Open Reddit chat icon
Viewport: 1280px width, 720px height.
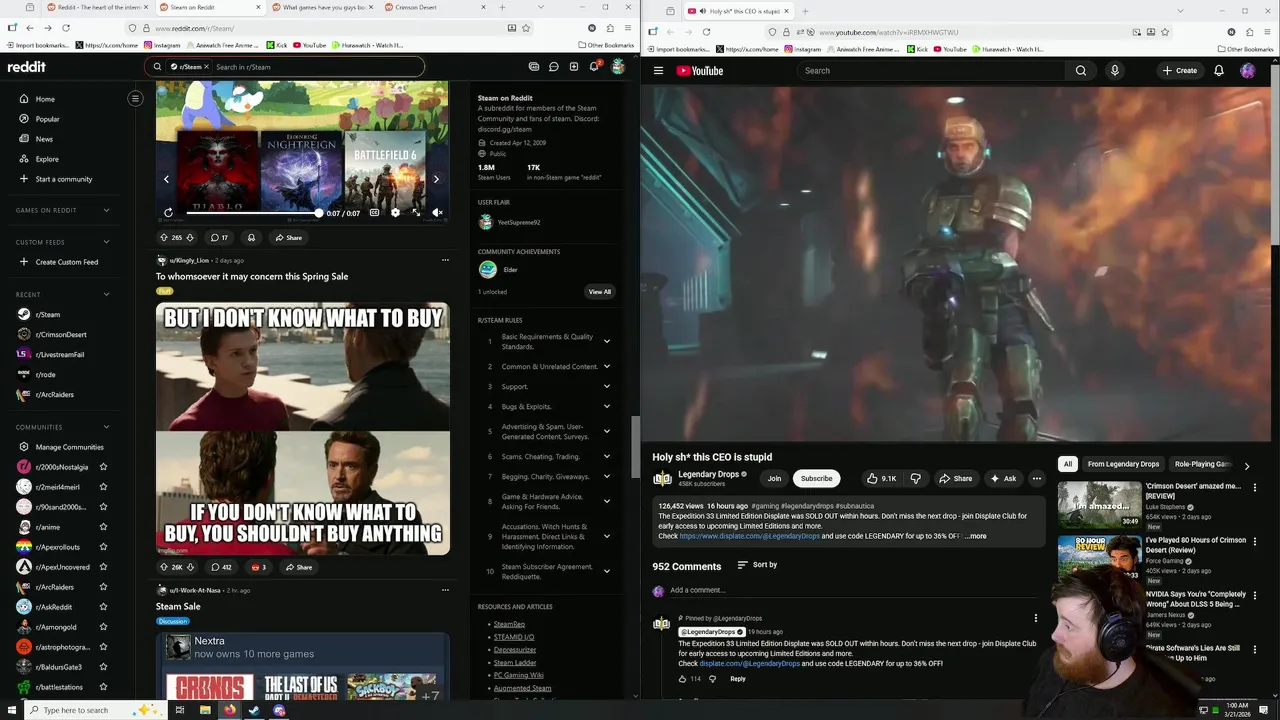click(553, 67)
